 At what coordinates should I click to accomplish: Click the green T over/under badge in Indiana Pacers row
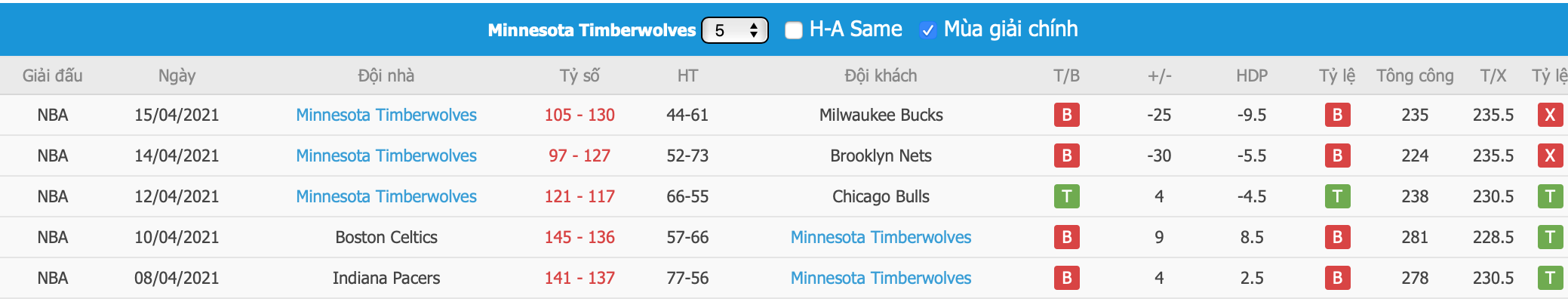point(1550,278)
